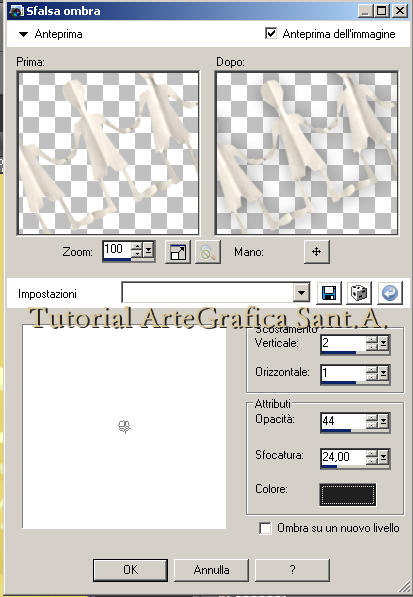The width and height of the screenshot is (413, 597).
Task: Click the Mano pan navigation icon
Action: pos(317,251)
